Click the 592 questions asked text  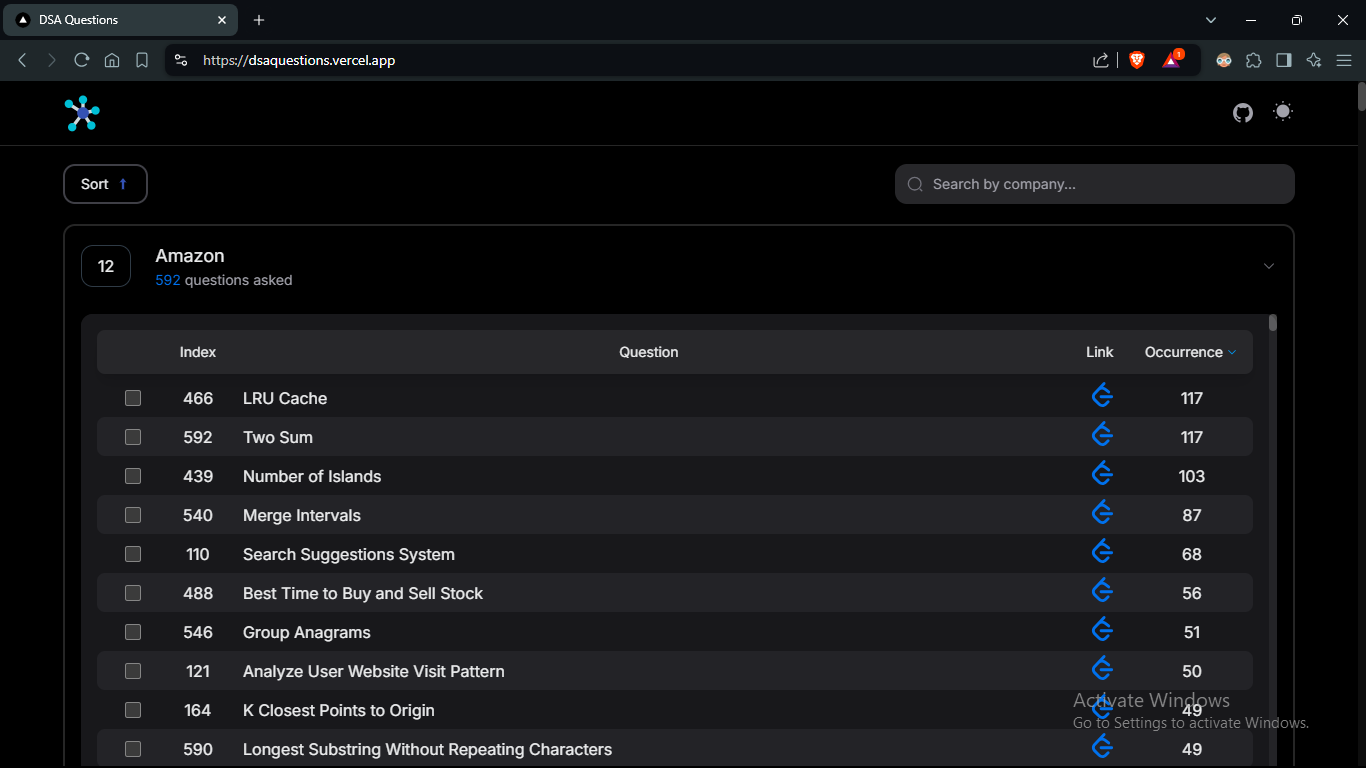coord(224,281)
